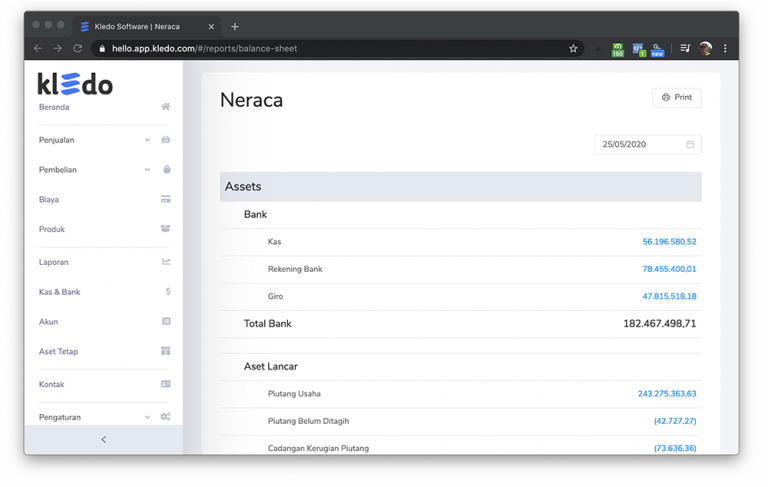This screenshot has width=768, height=487.
Task: Open the Rekening Bank amount 78.455.400,01
Action: tap(669, 269)
